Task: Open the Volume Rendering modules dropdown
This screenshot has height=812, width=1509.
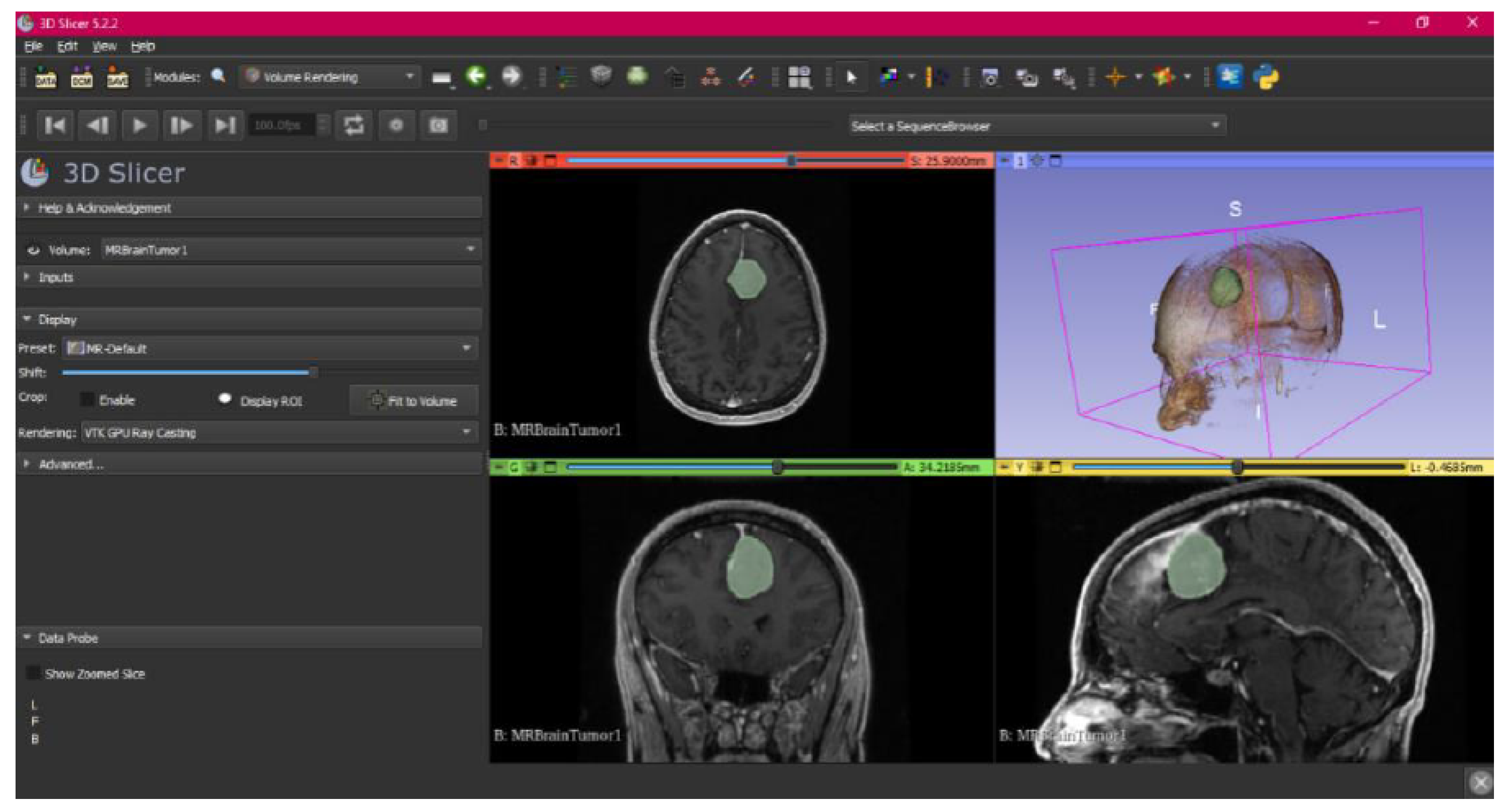Action: tap(330, 77)
